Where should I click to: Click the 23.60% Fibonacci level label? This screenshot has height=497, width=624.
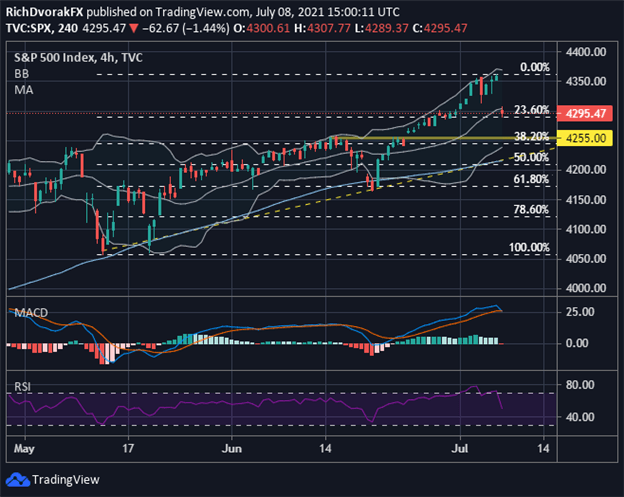point(532,109)
